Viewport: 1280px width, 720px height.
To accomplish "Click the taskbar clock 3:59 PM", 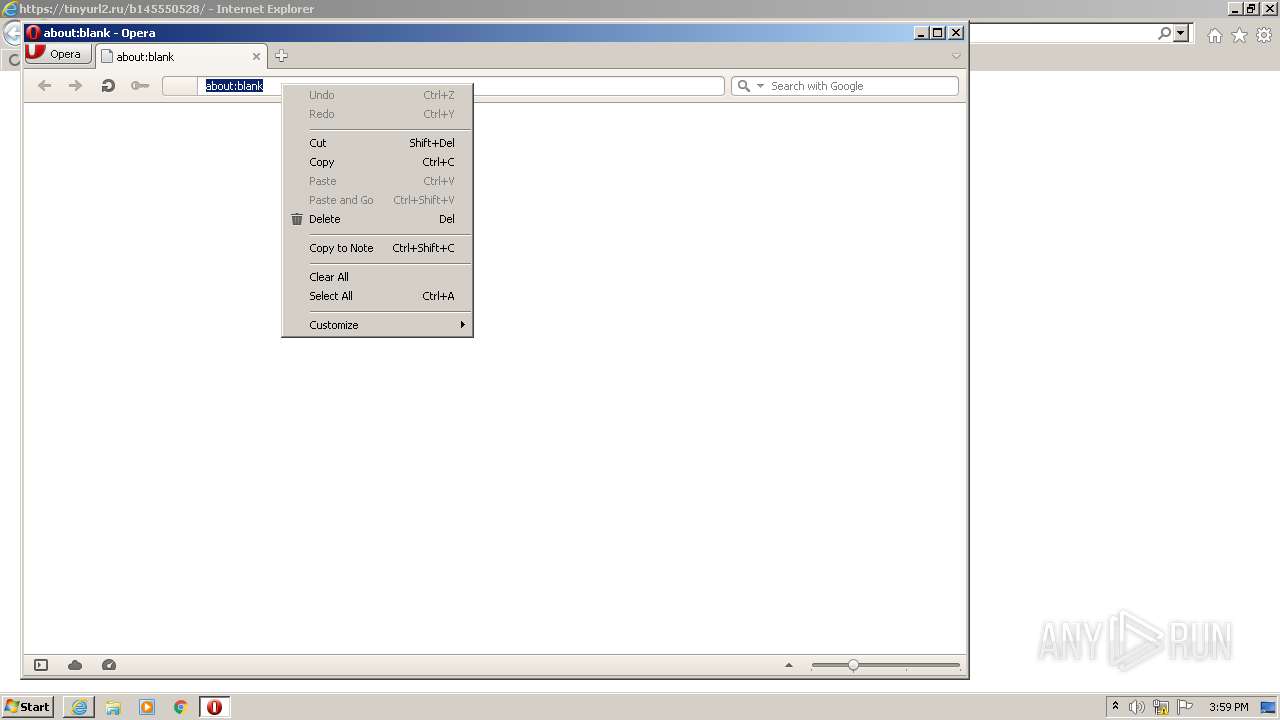I will point(1229,707).
